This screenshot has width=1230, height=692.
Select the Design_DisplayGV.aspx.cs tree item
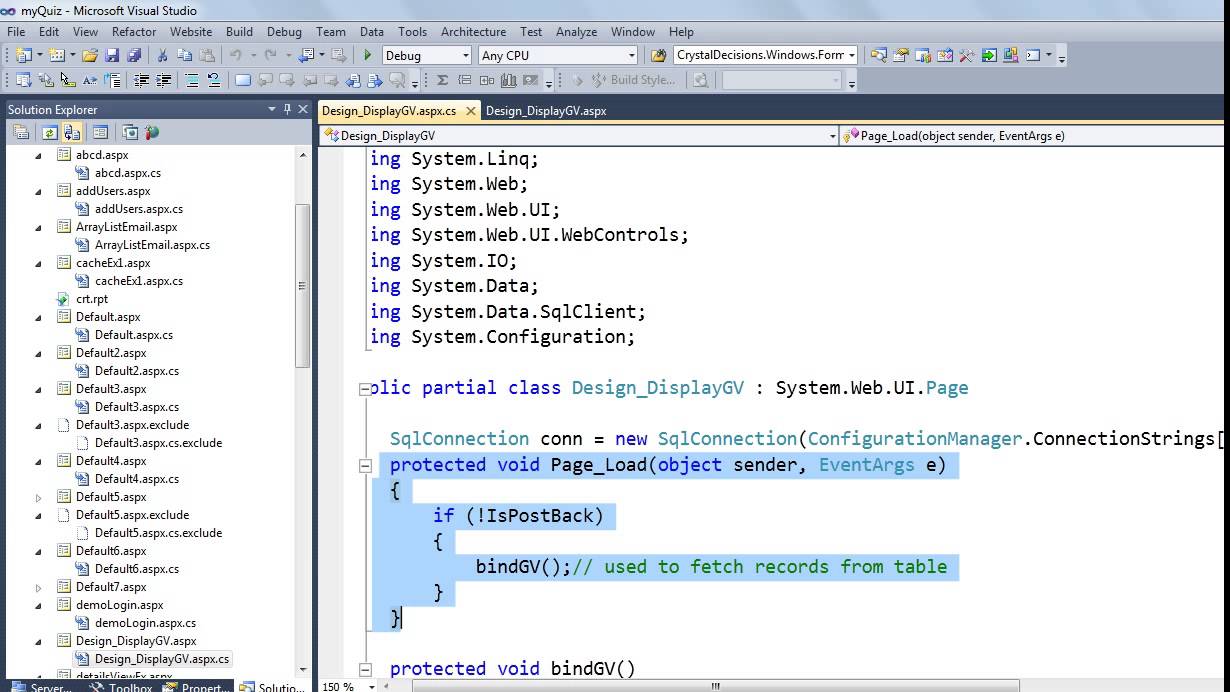click(x=162, y=659)
